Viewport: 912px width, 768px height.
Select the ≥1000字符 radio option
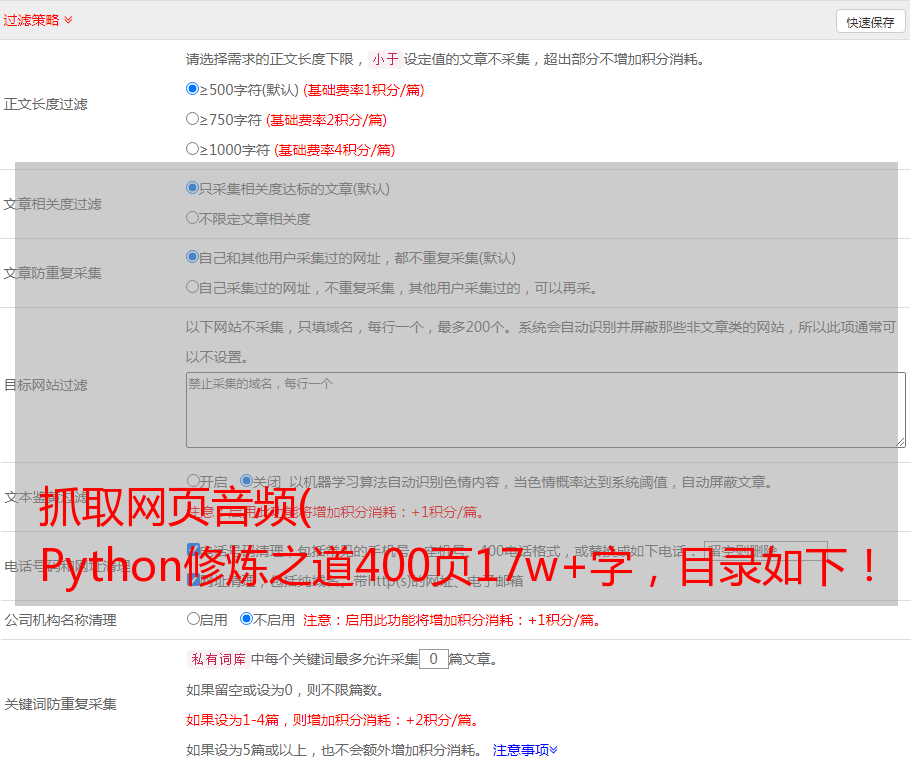pos(192,149)
